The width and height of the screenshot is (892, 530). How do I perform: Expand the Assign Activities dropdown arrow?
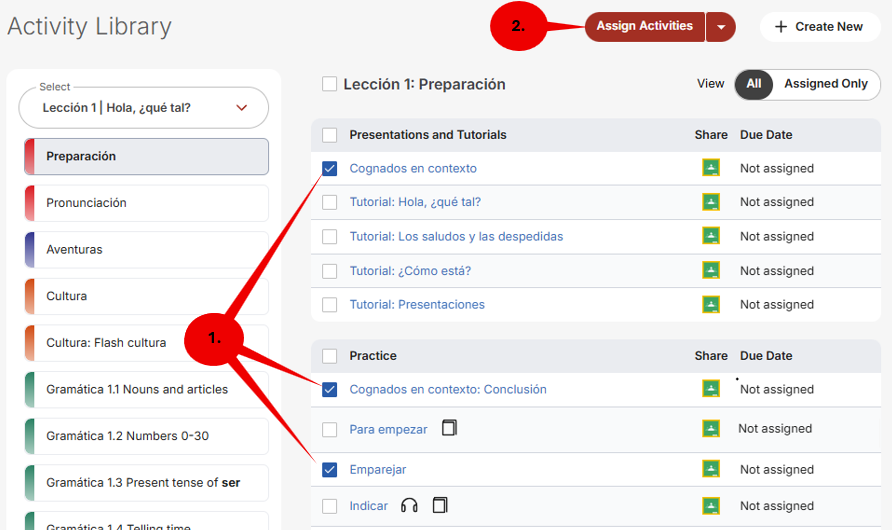(x=721, y=27)
